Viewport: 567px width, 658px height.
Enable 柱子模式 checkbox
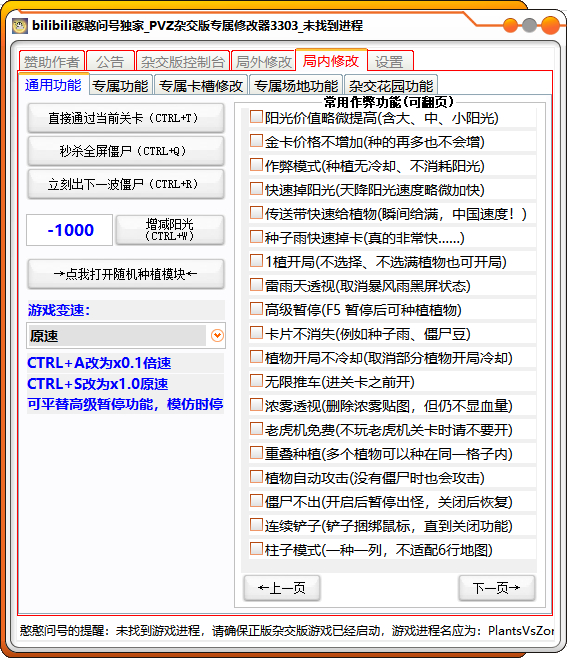click(x=256, y=548)
